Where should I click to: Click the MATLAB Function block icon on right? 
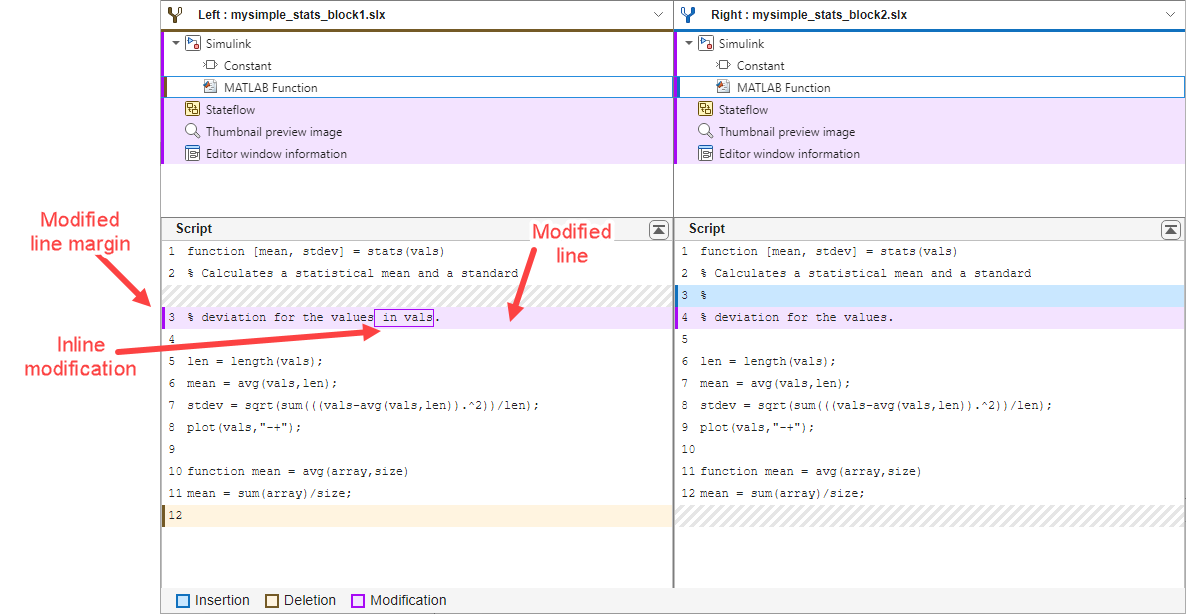(x=724, y=88)
